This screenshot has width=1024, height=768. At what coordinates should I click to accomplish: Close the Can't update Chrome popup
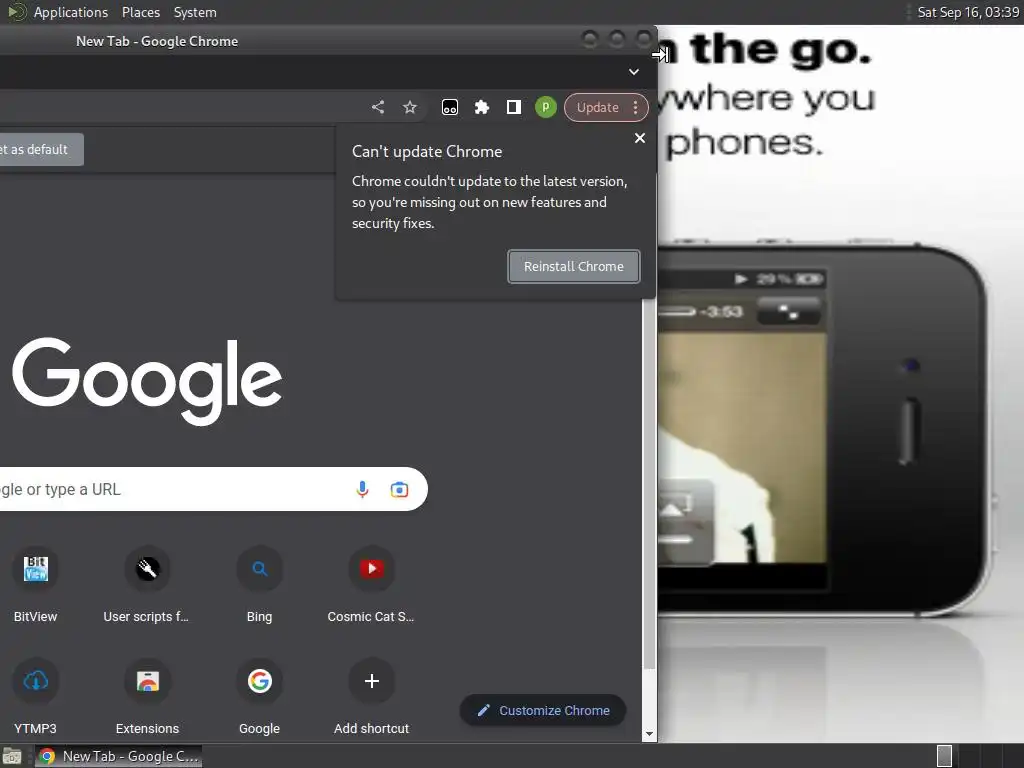[640, 138]
